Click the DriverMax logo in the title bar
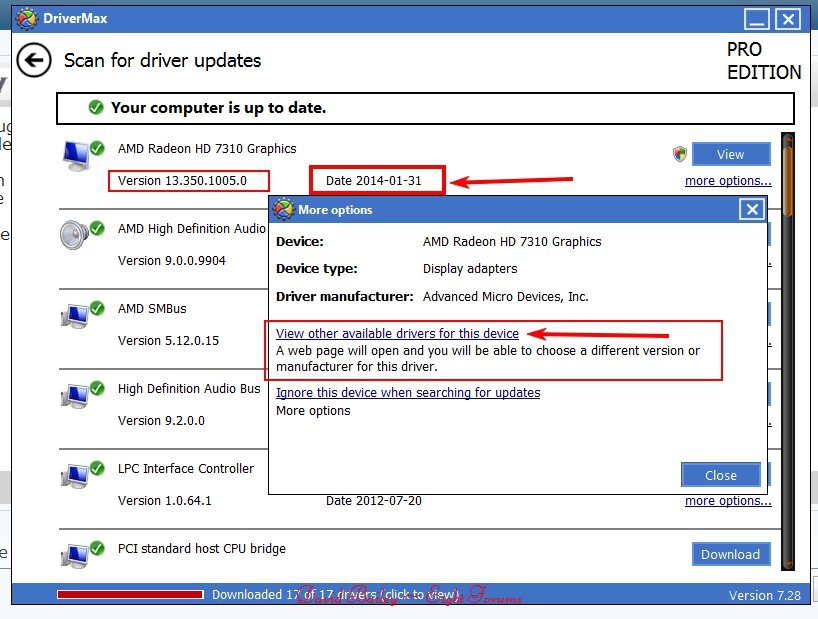The image size is (818, 619). (x=25, y=18)
